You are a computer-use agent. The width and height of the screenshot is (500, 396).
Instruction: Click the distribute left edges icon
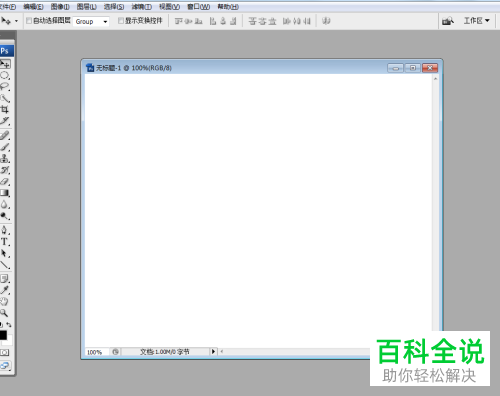point(286,21)
